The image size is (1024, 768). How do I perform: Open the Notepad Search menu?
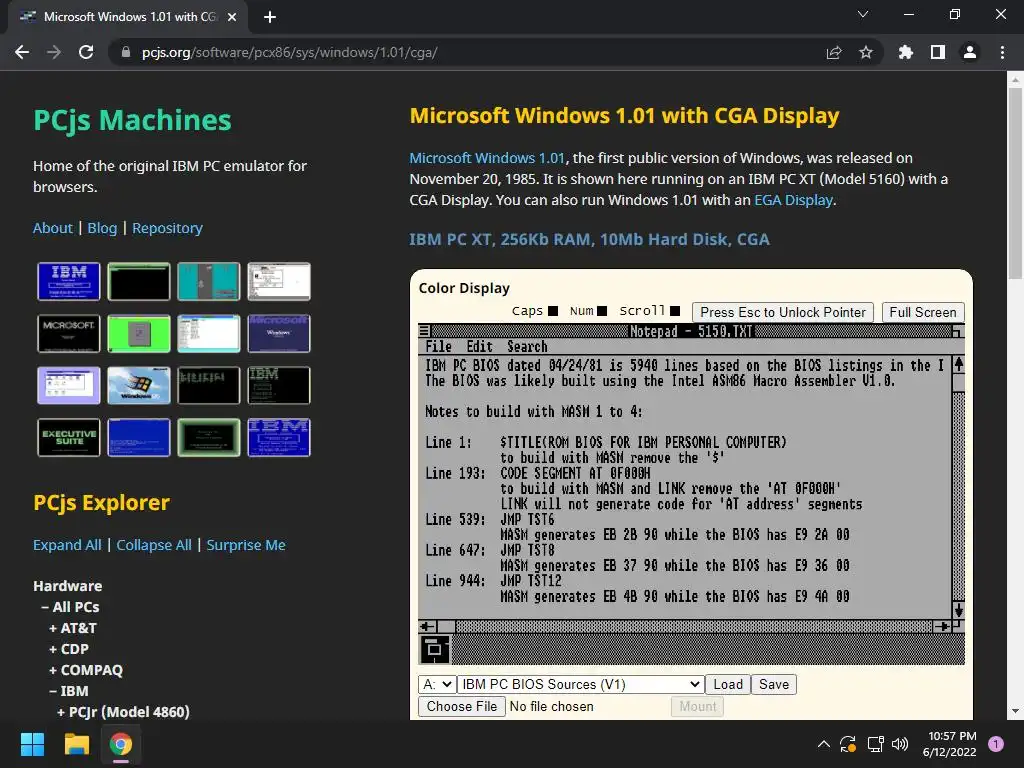pyautogui.click(x=527, y=347)
